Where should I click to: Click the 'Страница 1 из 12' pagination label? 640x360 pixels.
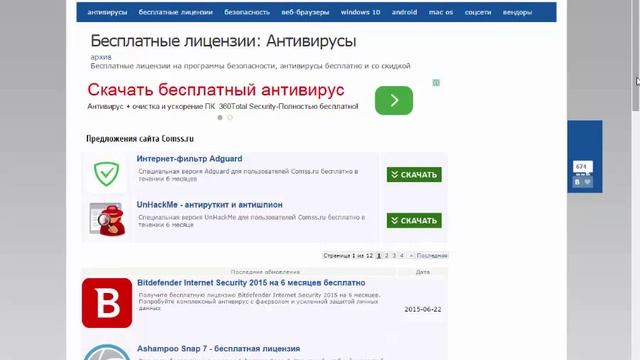pyautogui.click(x=348, y=256)
